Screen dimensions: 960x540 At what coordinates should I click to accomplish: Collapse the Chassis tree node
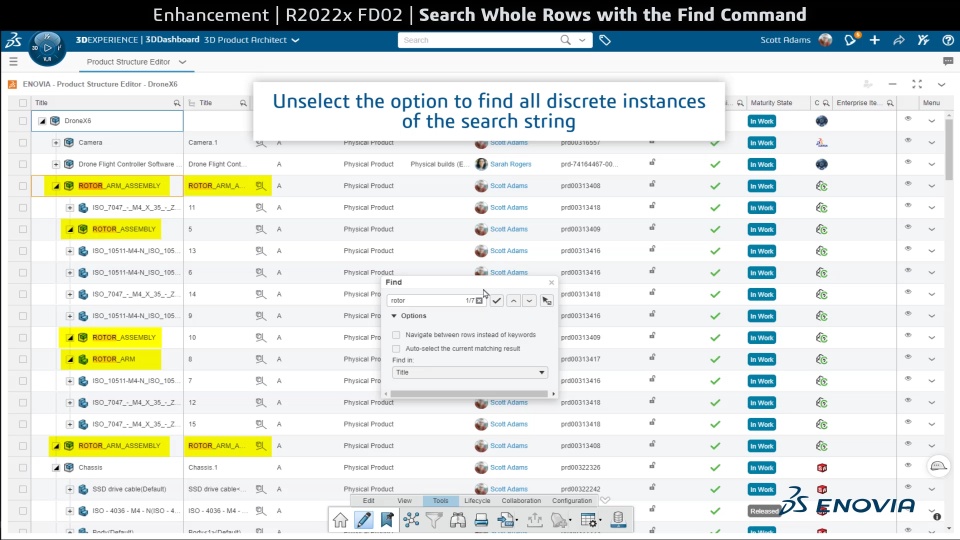(56, 468)
